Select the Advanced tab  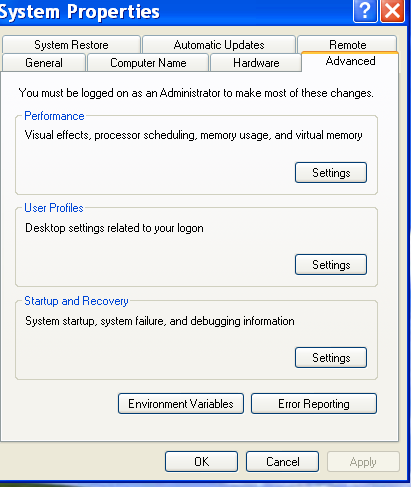(350, 61)
